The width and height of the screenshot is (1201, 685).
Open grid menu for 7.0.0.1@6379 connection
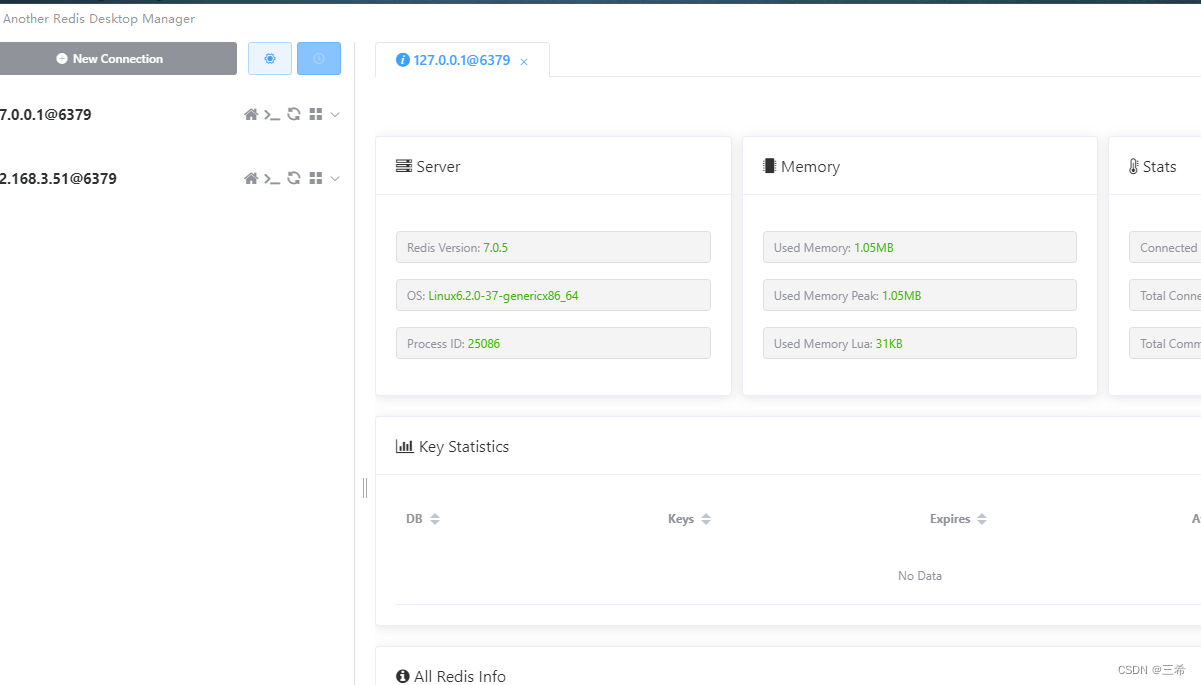(316, 115)
